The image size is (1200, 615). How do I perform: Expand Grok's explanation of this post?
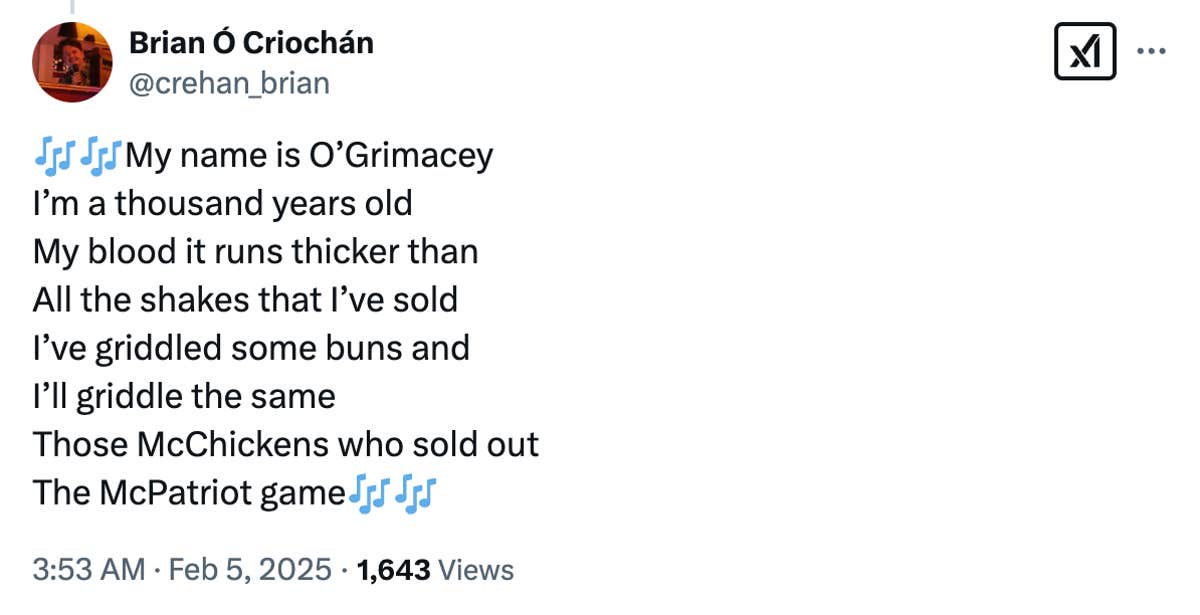tap(1085, 50)
